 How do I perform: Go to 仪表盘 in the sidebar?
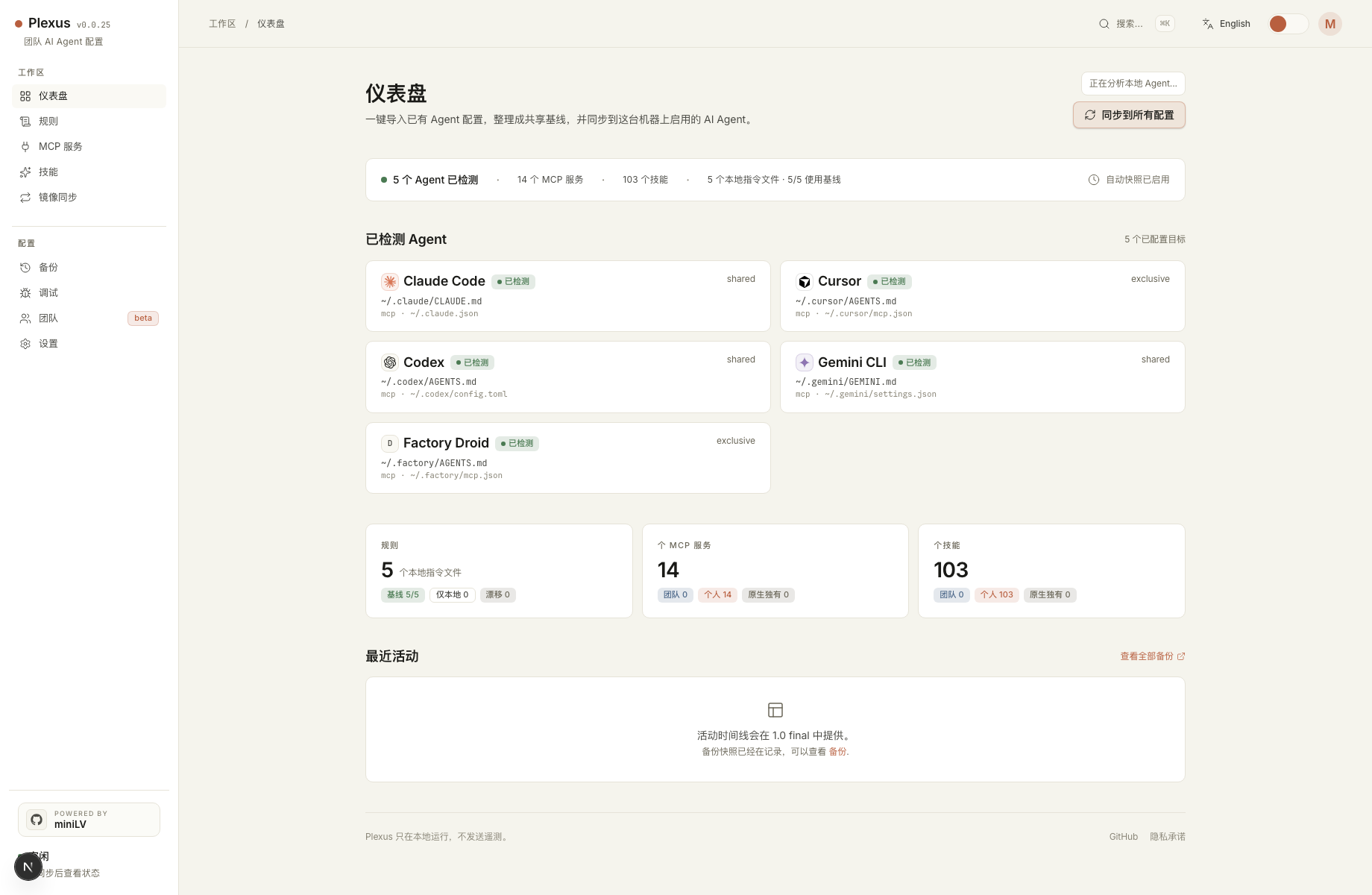[x=89, y=96]
